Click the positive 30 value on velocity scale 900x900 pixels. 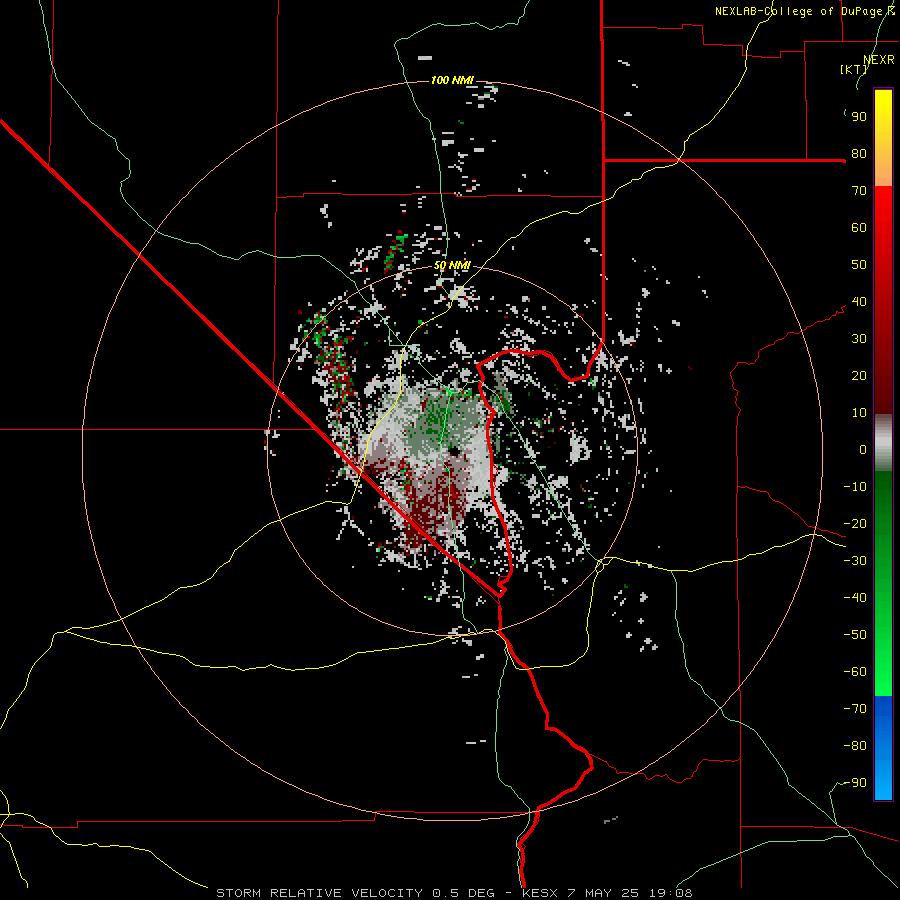click(859, 339)
